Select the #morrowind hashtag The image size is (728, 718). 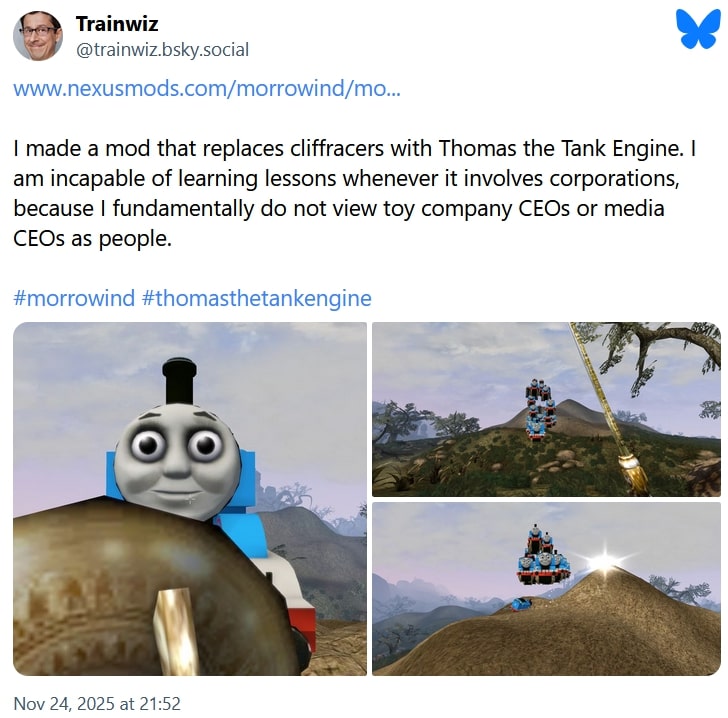point(74,298)
